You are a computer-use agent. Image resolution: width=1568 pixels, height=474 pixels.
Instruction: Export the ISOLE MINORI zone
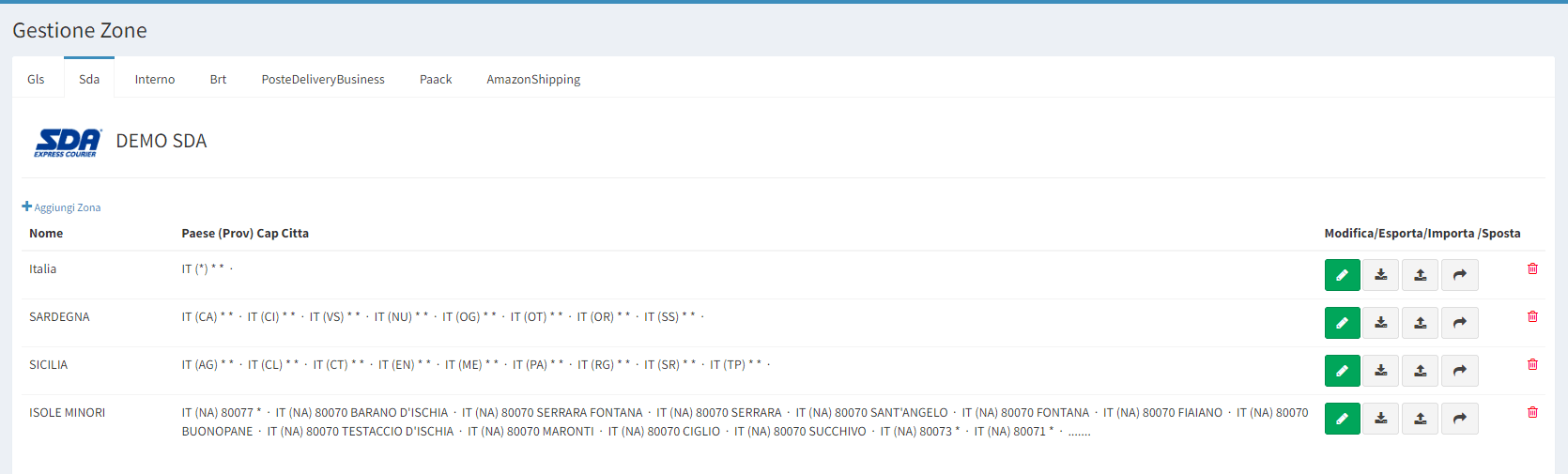[1381, 419]
